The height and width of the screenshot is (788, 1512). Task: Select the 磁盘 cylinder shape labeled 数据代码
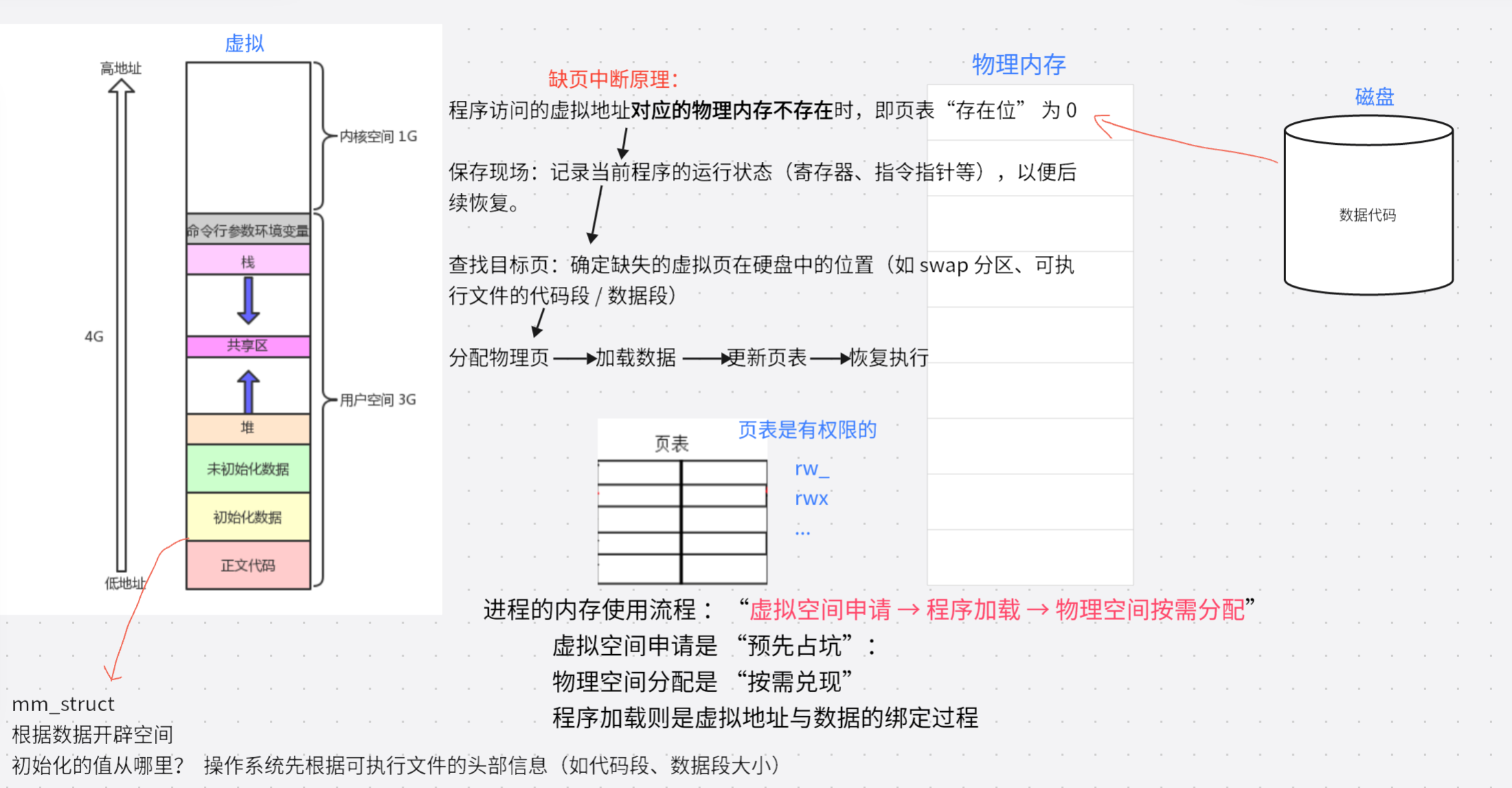pyautogui.click(x=1368, y=206)
